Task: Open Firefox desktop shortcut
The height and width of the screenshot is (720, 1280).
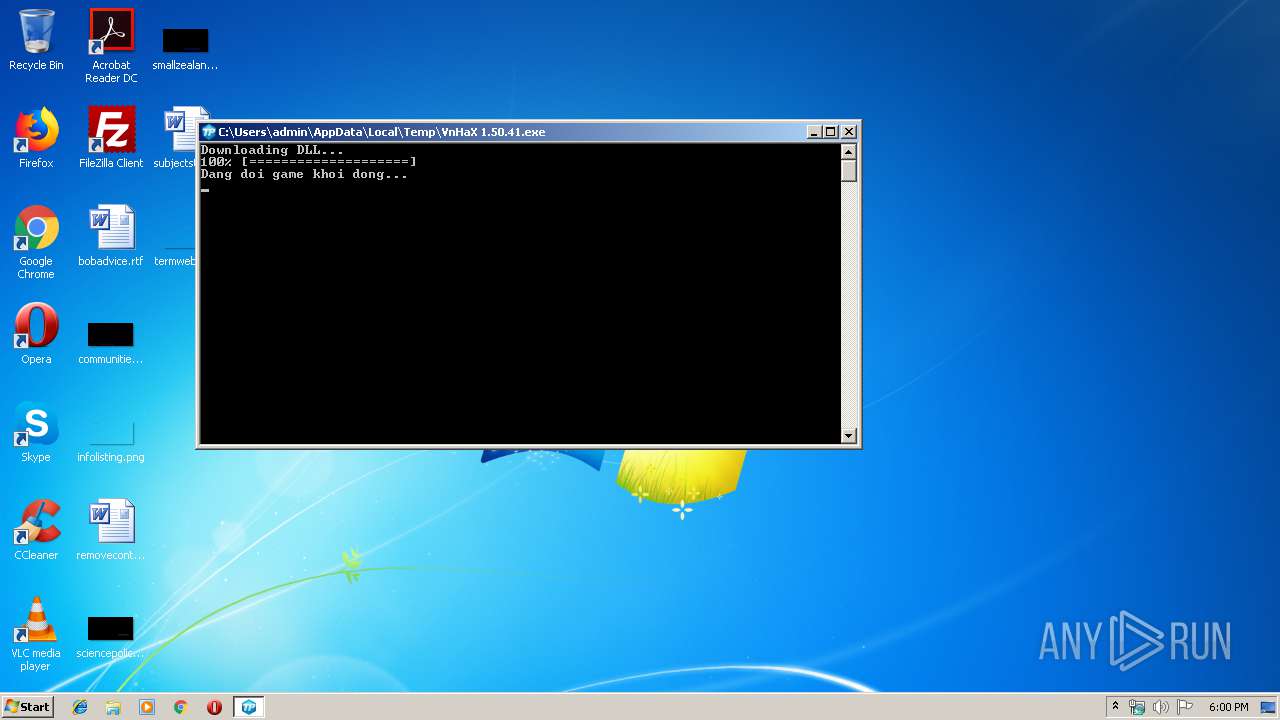Action: pyautogui.click(x=36, y=138)
